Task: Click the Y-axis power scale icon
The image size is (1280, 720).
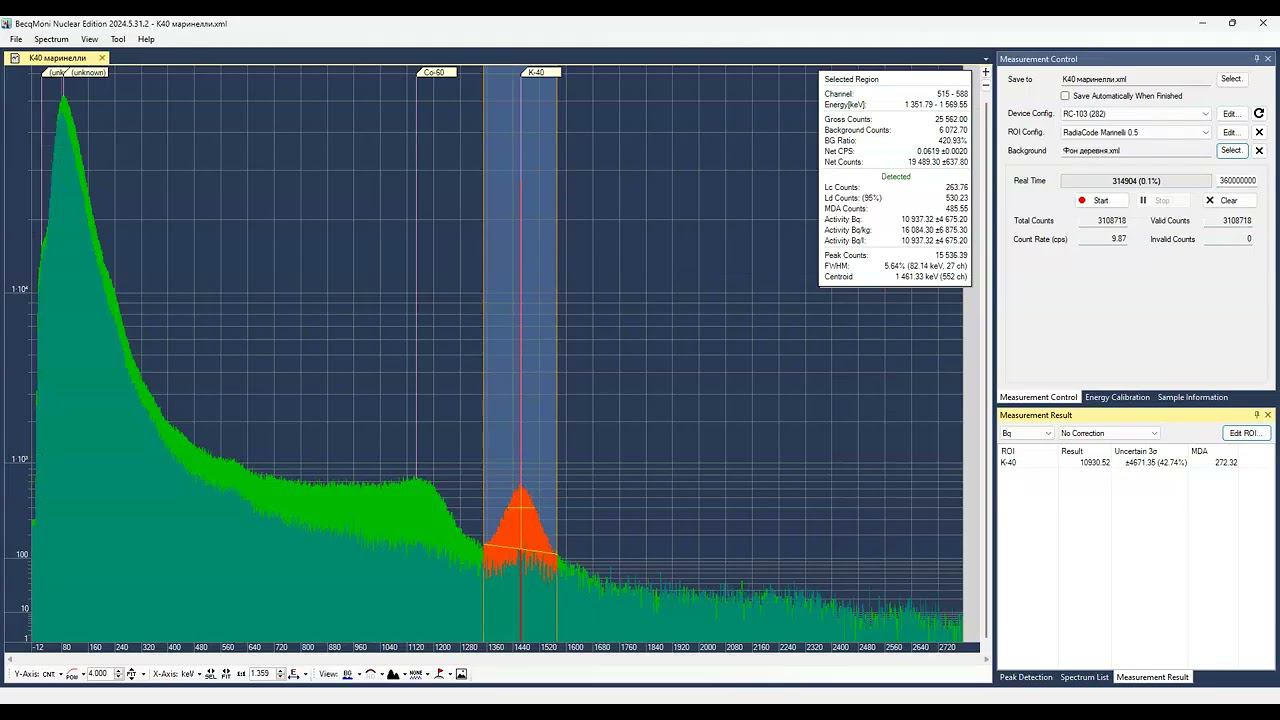Action: click(72, 674)
